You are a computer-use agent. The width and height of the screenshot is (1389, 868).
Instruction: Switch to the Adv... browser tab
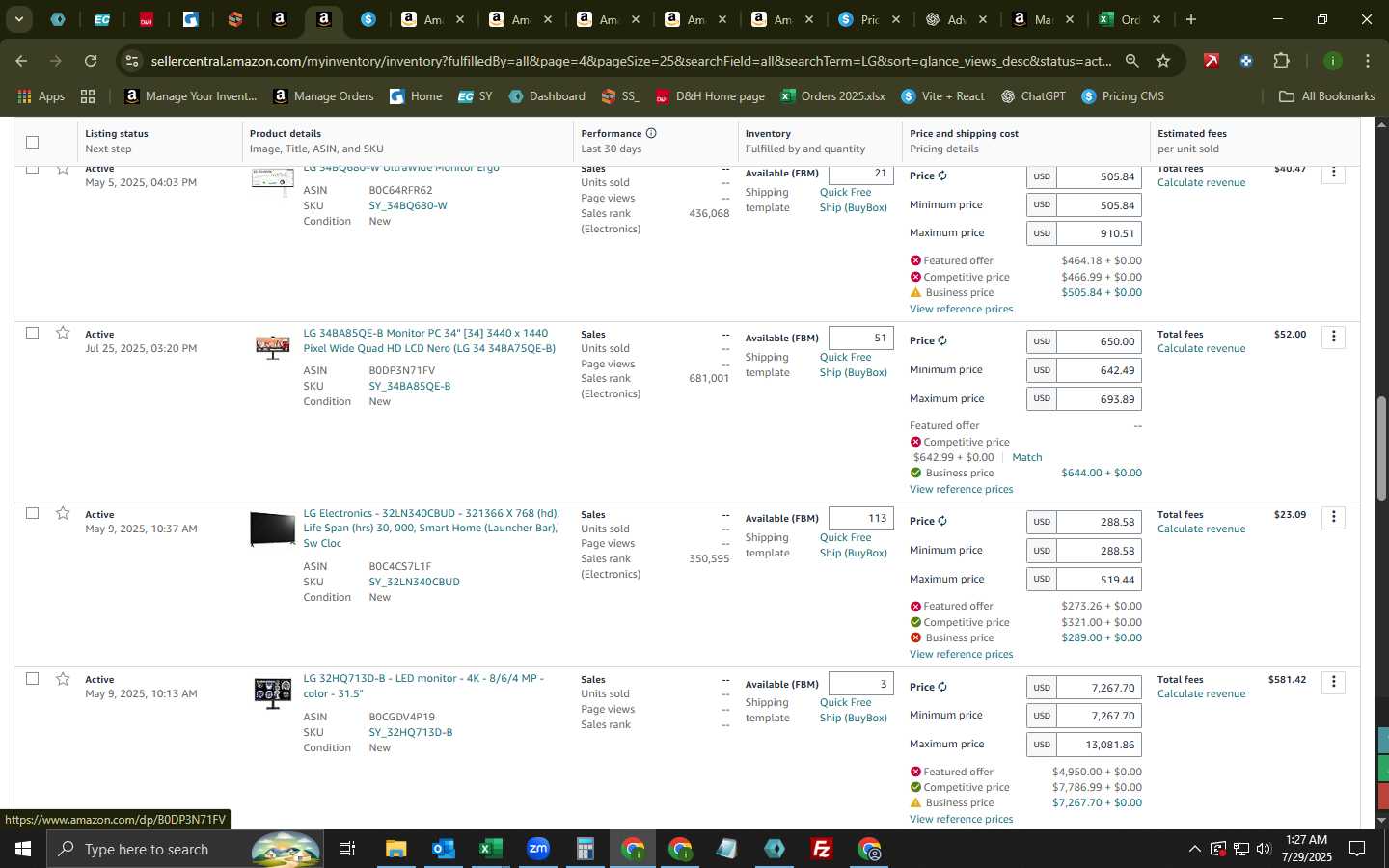tap(956, 19)
